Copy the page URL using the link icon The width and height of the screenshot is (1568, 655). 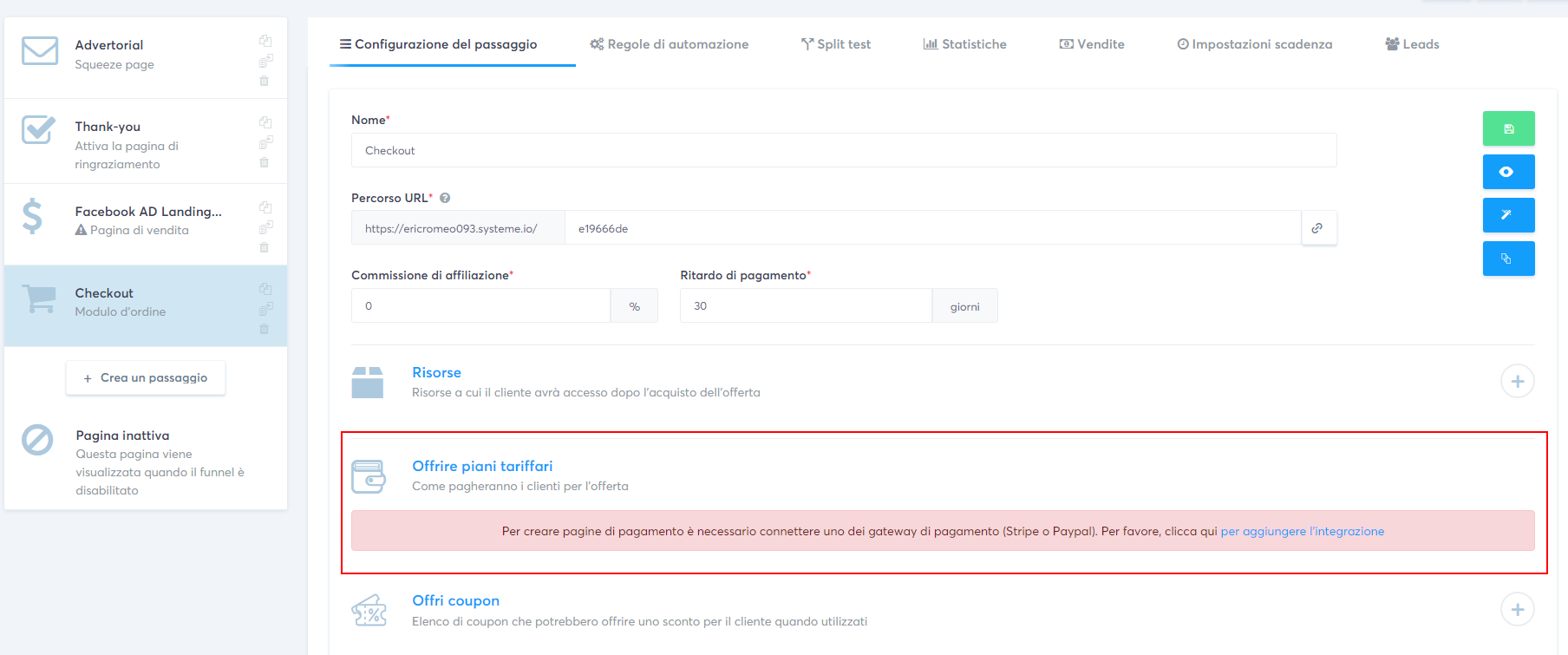tap(1317, 227)
